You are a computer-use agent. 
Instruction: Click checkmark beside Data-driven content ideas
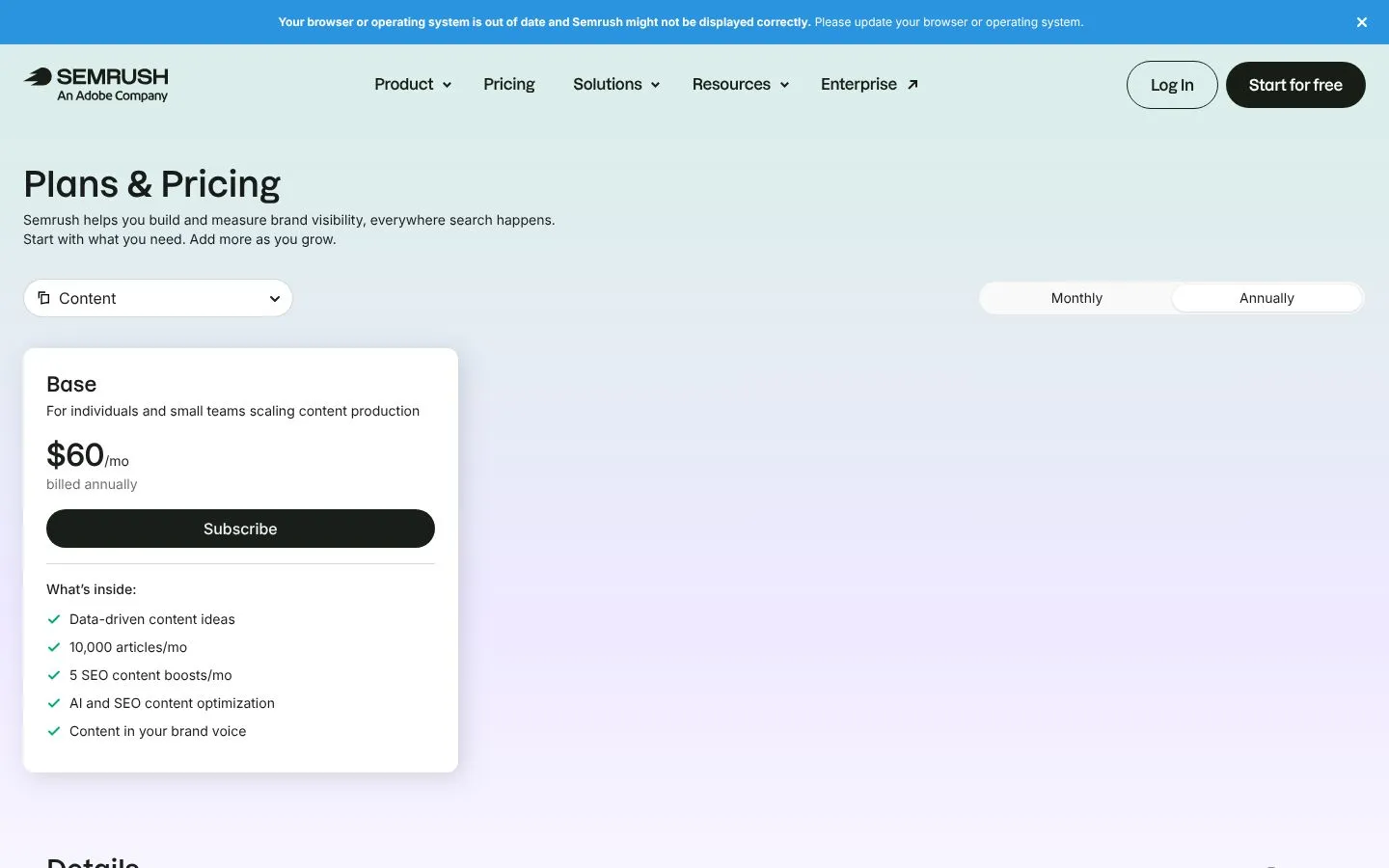(54, 619)
